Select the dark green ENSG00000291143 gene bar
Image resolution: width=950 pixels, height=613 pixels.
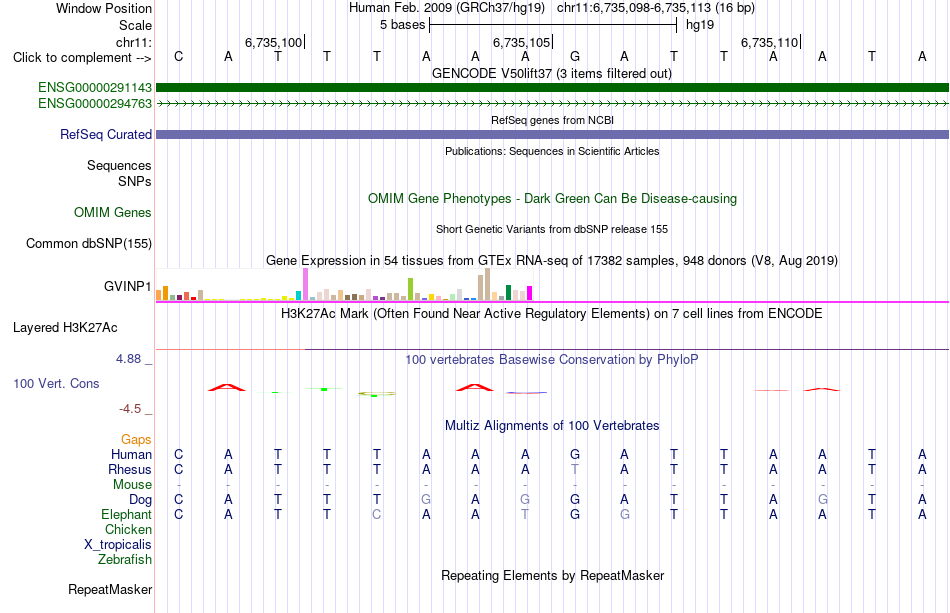tap(552, 88)
